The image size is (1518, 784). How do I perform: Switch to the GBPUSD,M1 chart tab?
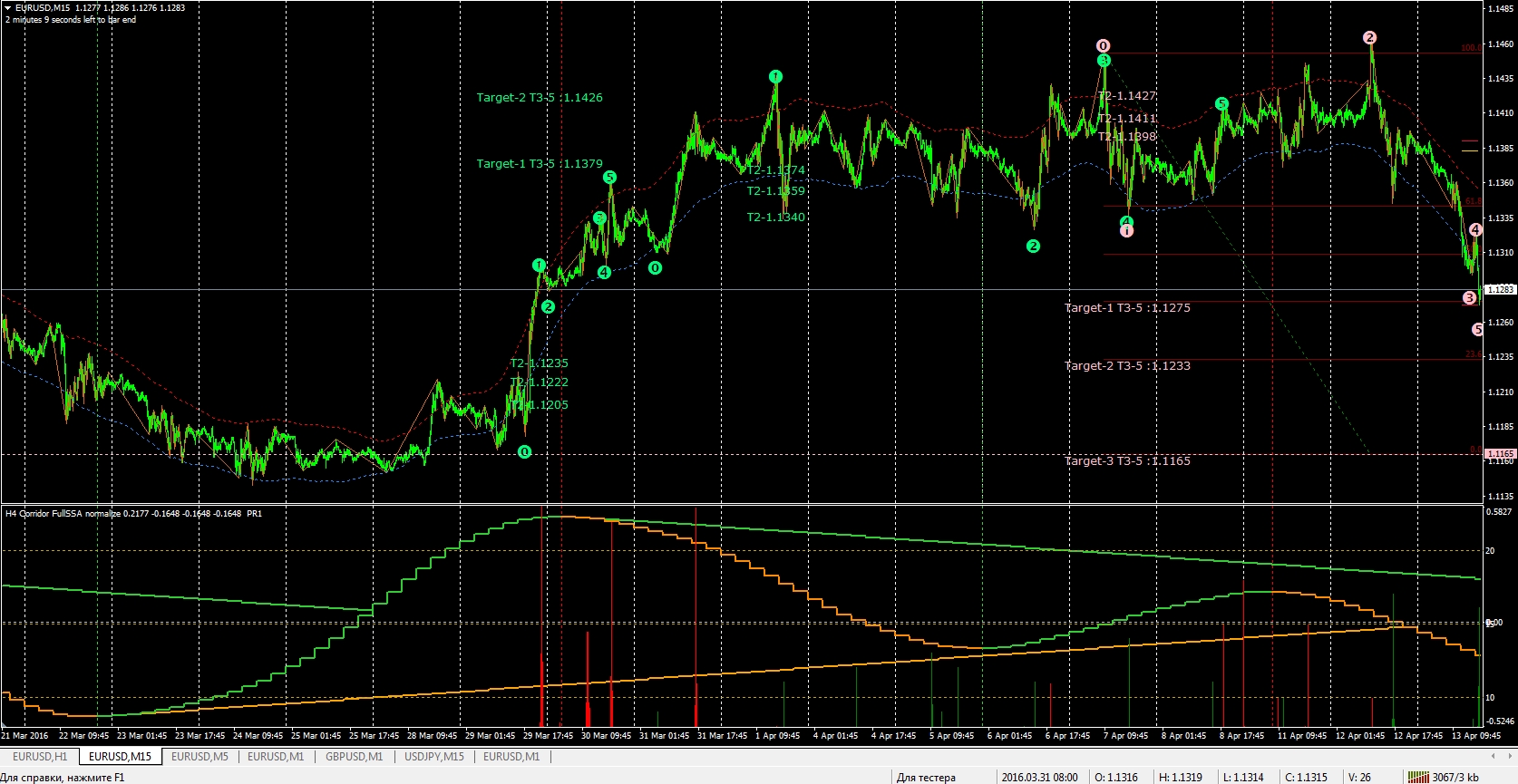point(354,756)
